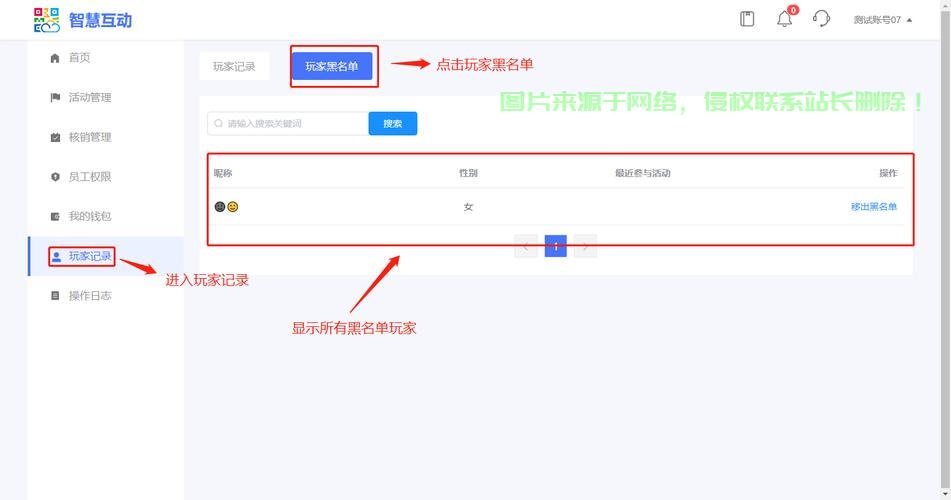Viewport: 951px width, 500px height.
Task: Open the document icon in header
Action: [x=747, y=19]
